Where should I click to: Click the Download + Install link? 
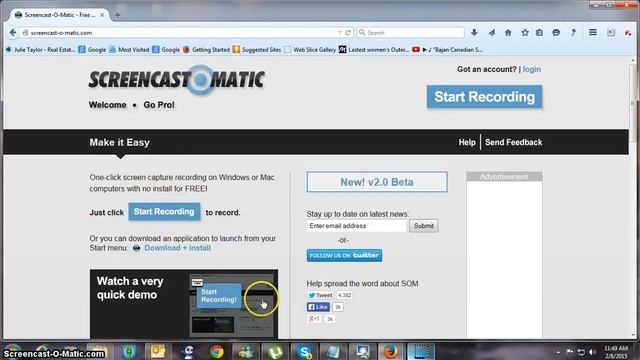(x=178, y=248)
